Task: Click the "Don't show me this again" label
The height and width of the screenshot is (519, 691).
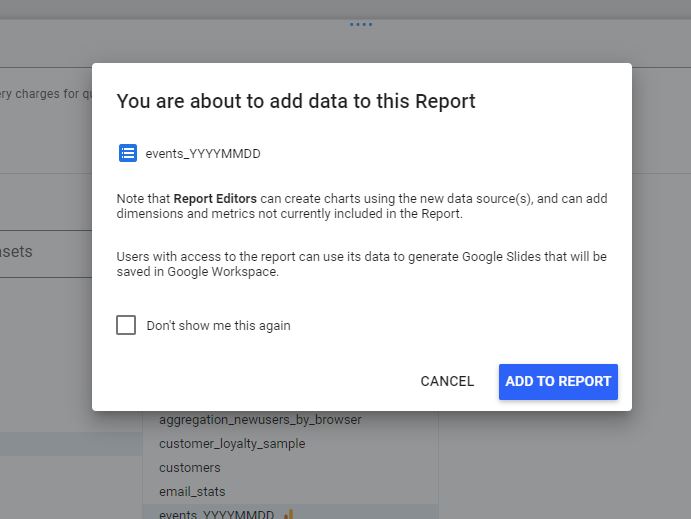Action: click(218, 325)
